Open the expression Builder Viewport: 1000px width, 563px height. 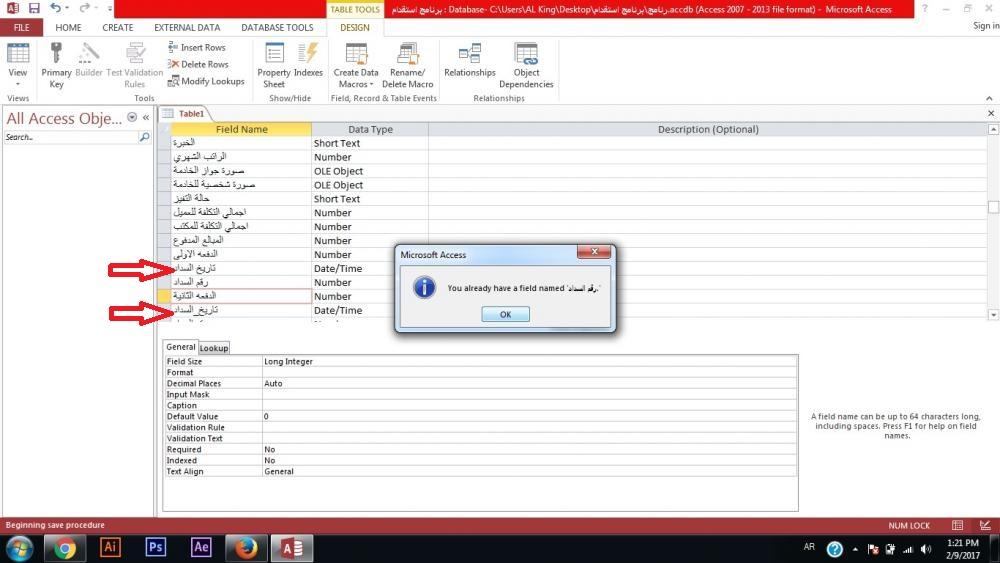(89, 60)
